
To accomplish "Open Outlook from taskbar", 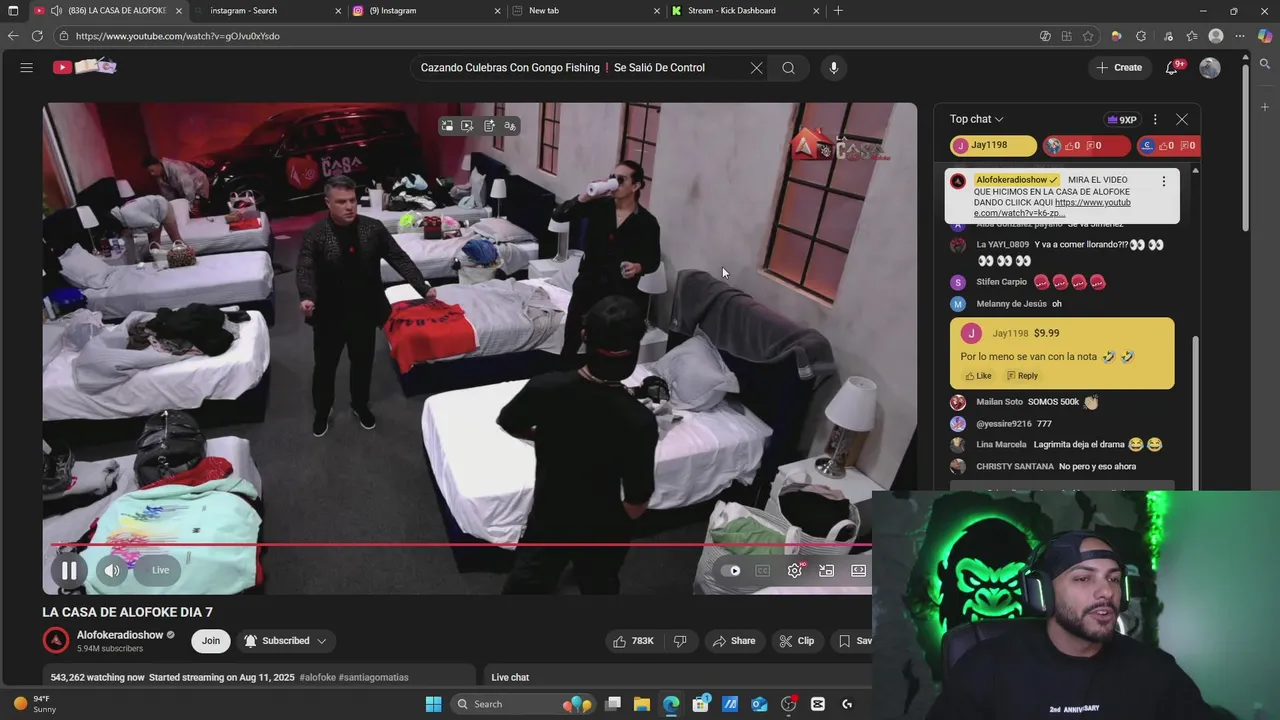I will (759, 704).
